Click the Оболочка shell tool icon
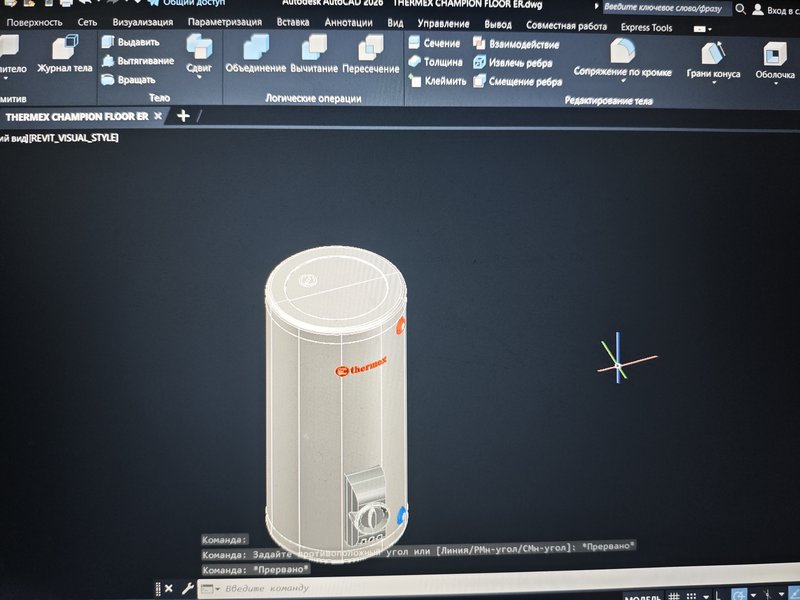This screenshot has height=600, width=800. click(774, 54)
